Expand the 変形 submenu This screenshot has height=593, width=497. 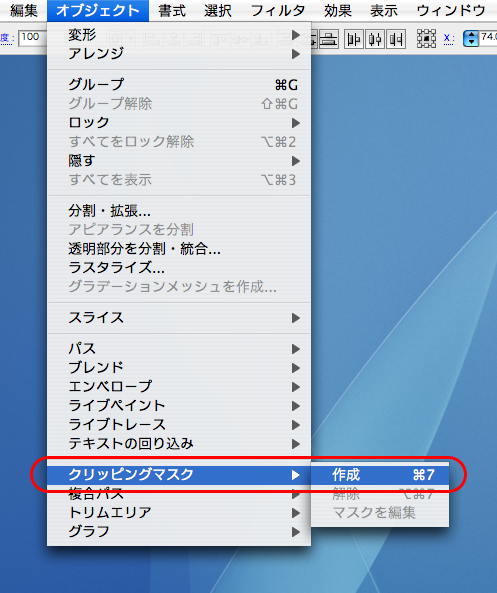coord(179,35)
